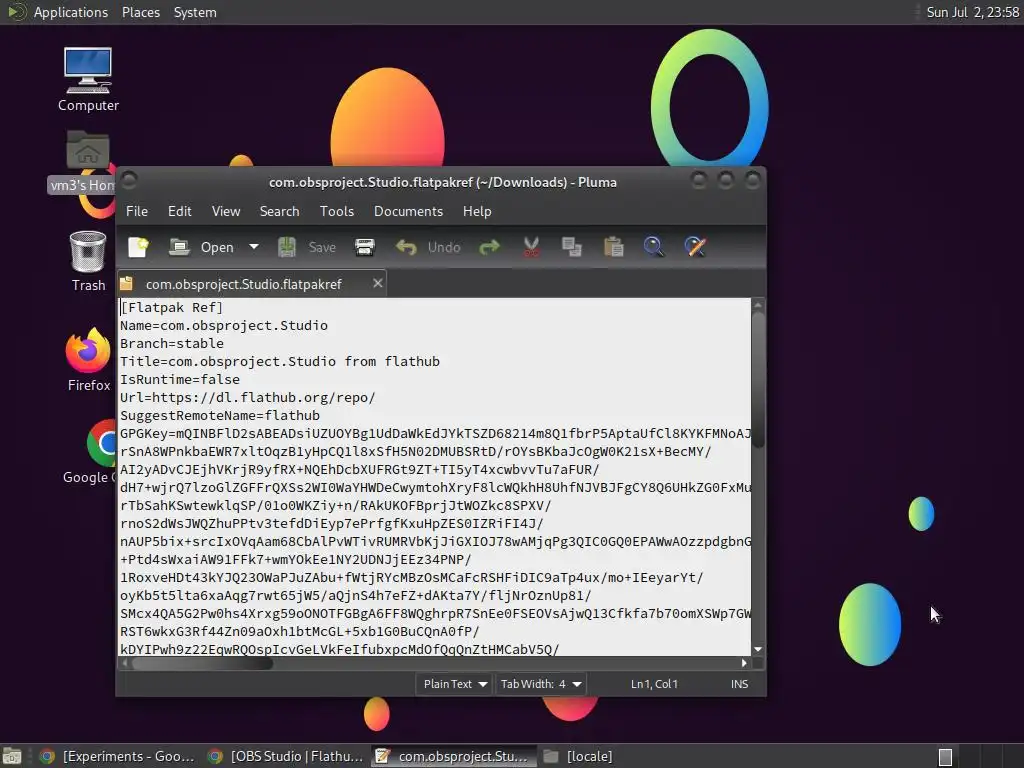Viewport: 1024px width, 768px height.
Task: Open the Help menu
Action: 477,212
